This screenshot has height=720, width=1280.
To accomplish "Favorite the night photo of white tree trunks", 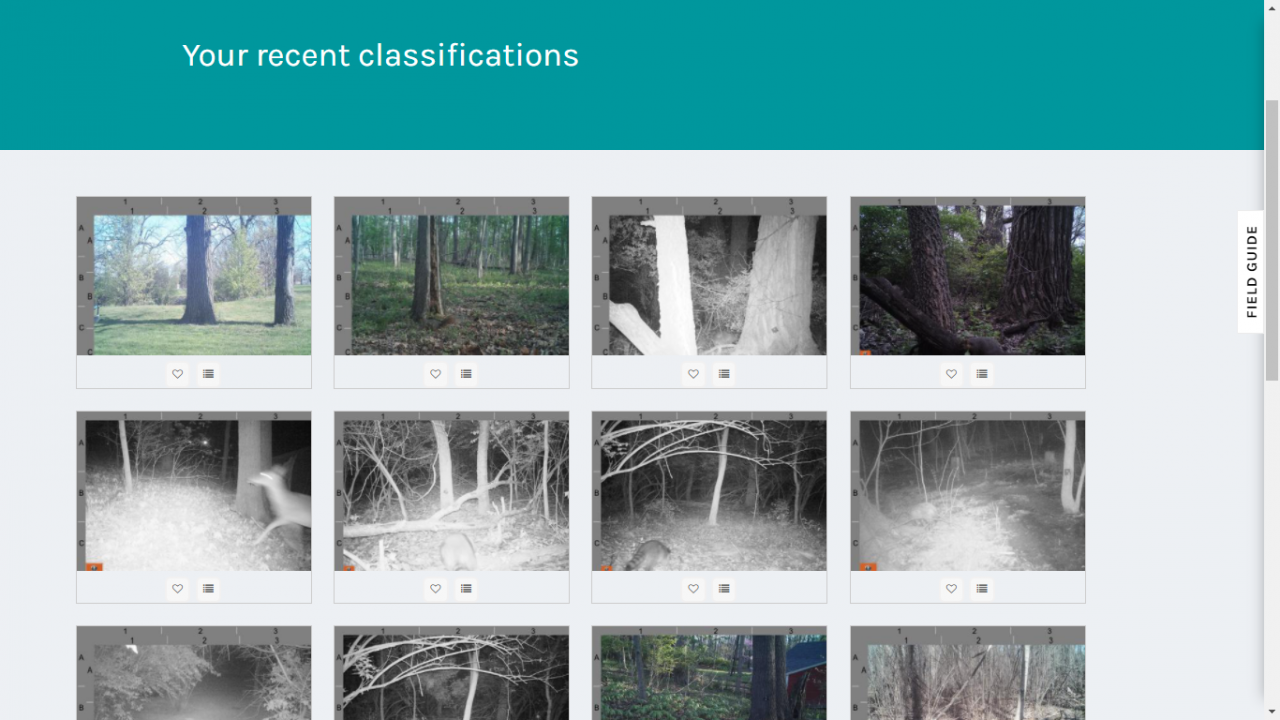I will pos(693,374).
